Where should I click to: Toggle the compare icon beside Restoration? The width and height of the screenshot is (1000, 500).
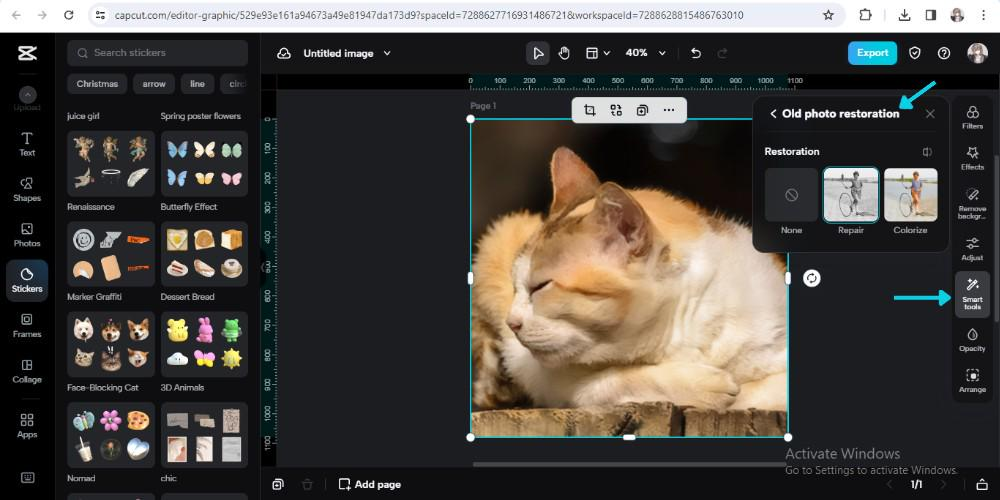click(x=927, y=152)
